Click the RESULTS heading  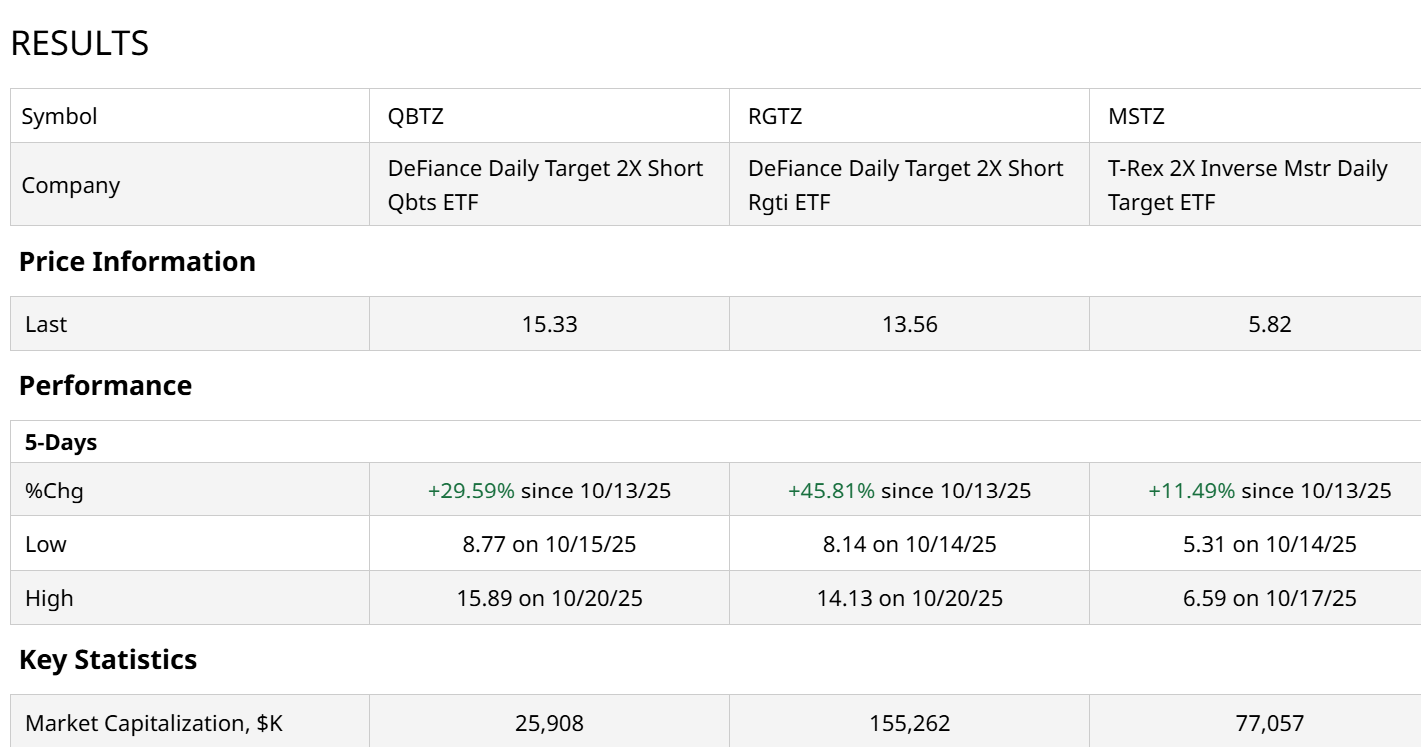(80, 44)
